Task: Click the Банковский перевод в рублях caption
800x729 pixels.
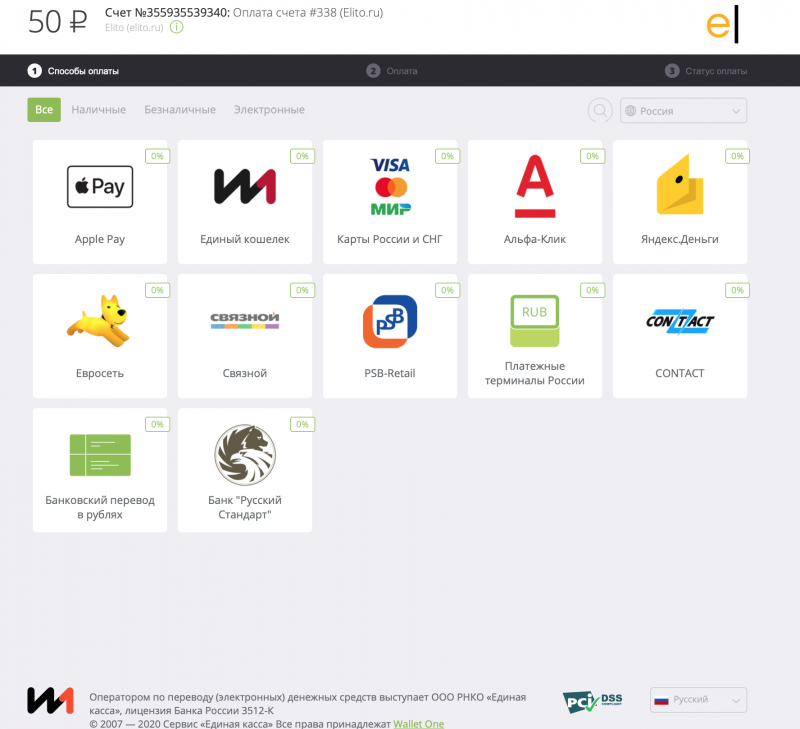Action: click(x=100, y=508)
